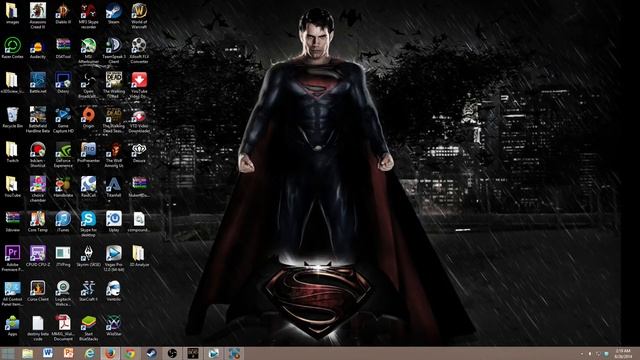Select the Xilisoft FLV Converter icon
Image resolution: width=640 pixels, height=360 pixels.
(139, 50)
